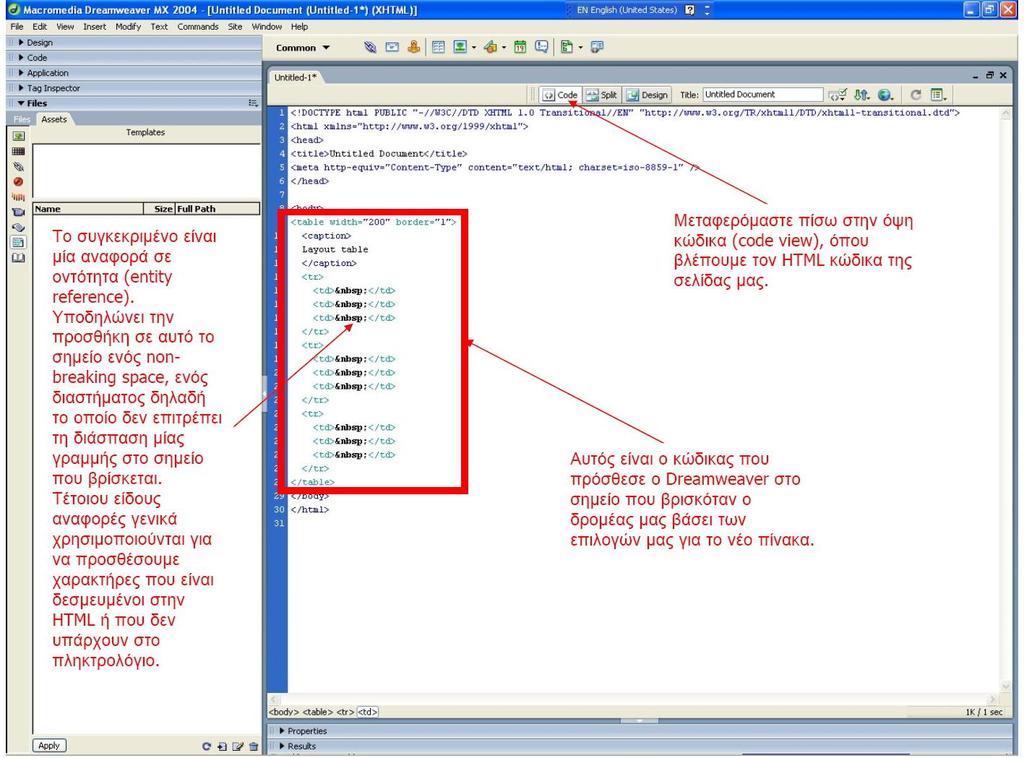Open the Files panel options menu icon
Screen dimensions: 1024x758
coord(253,103)
